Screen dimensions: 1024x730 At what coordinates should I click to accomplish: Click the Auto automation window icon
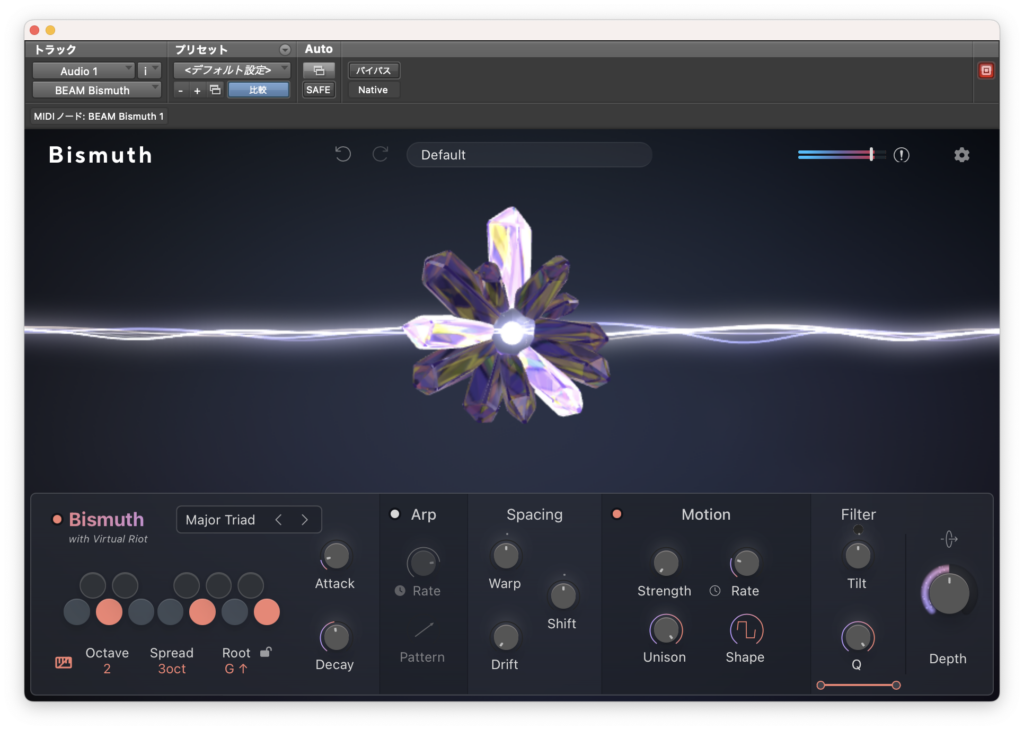pyautogui.click(x=319, y=70)
